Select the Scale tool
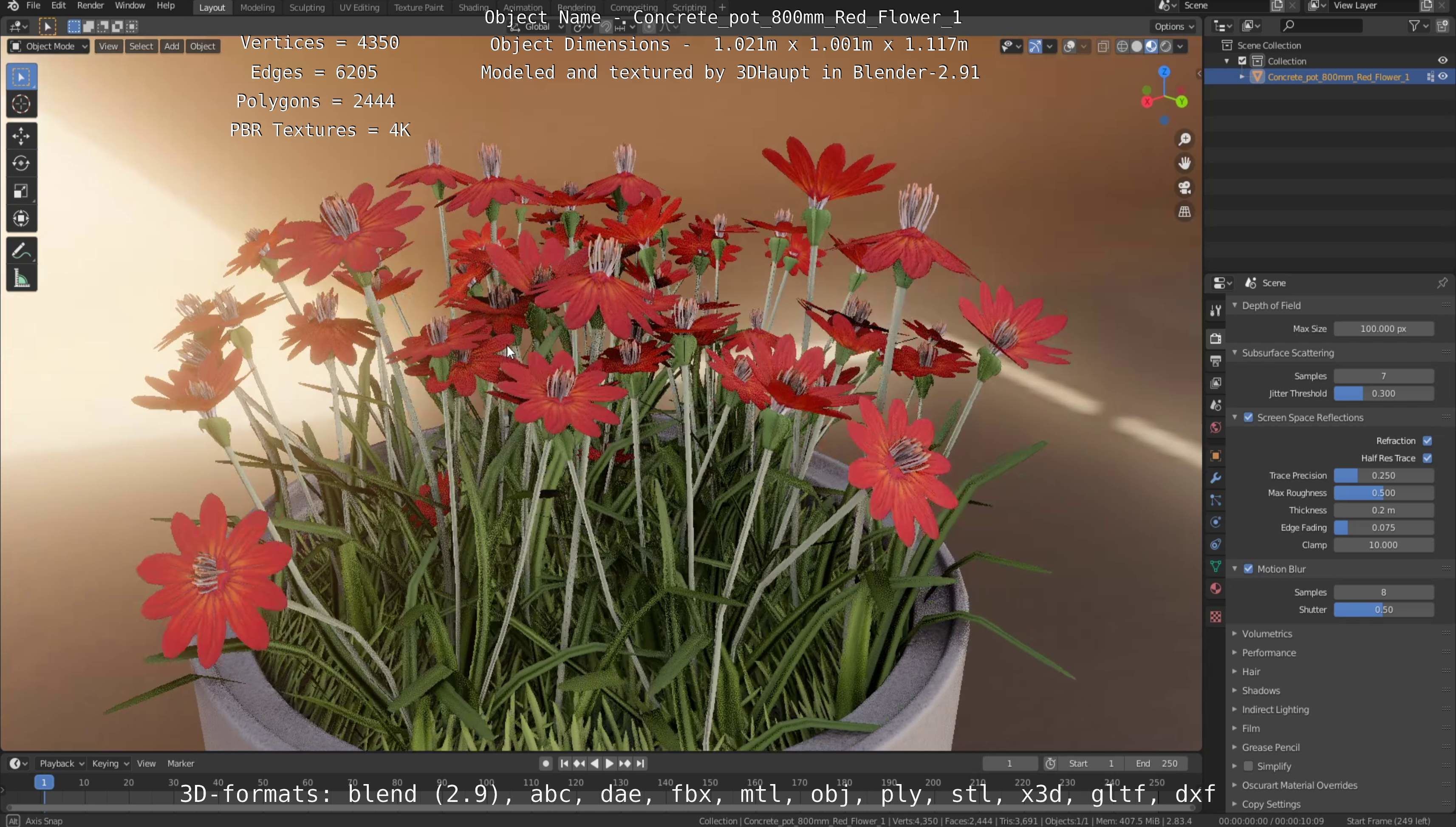This screenshot has height=827, width=1456. pos(22,191)
